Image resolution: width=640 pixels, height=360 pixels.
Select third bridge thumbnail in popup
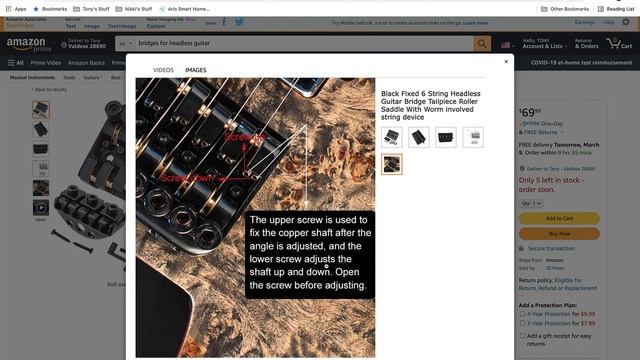tap(446, 137)
